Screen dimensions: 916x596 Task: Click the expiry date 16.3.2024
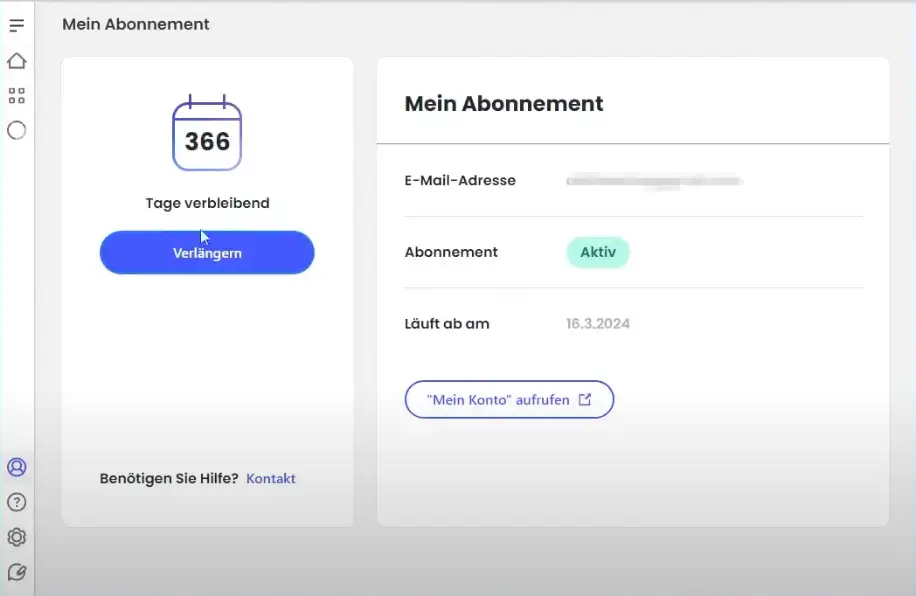(598, 323)
